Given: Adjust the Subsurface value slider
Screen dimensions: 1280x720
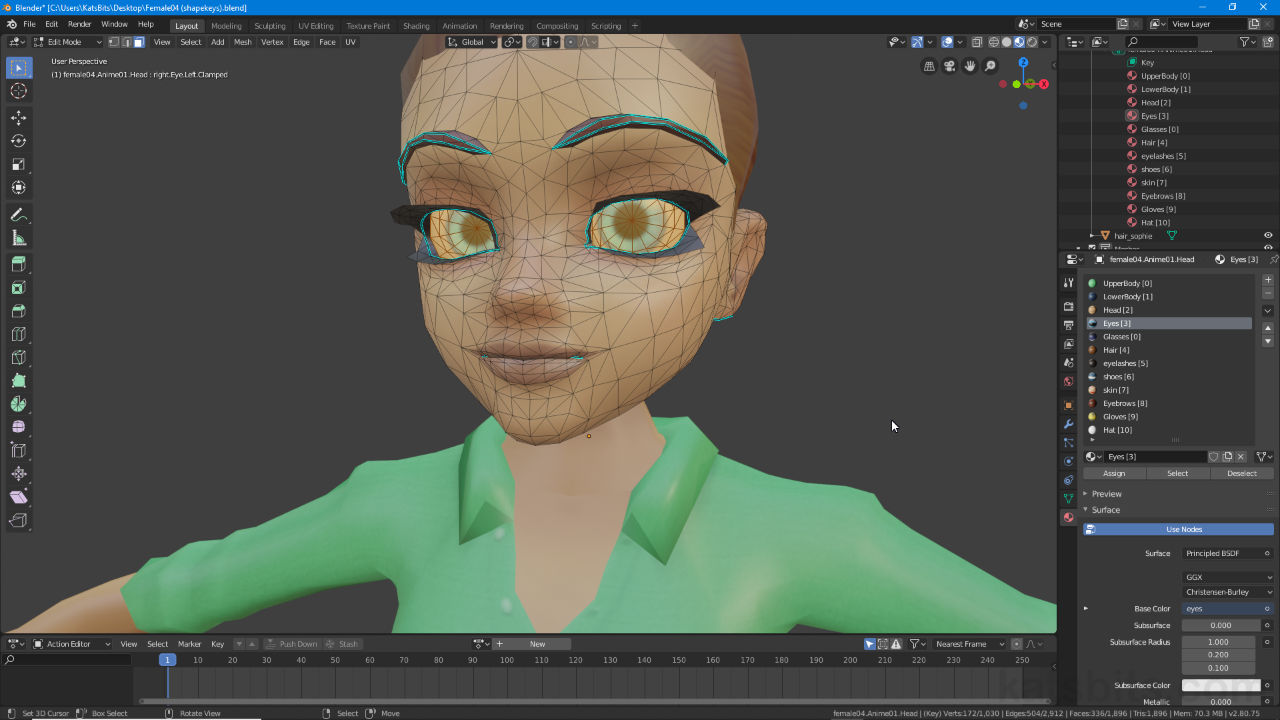Looking at the screenshot, I should click(x=1221, y=625).
